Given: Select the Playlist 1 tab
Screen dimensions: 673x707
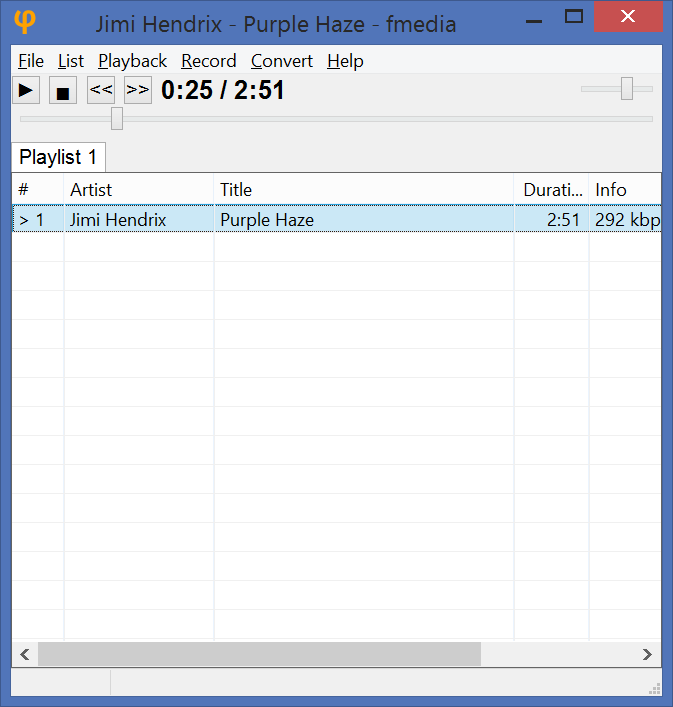Looking at the screenshot, I should pos(58,157).
